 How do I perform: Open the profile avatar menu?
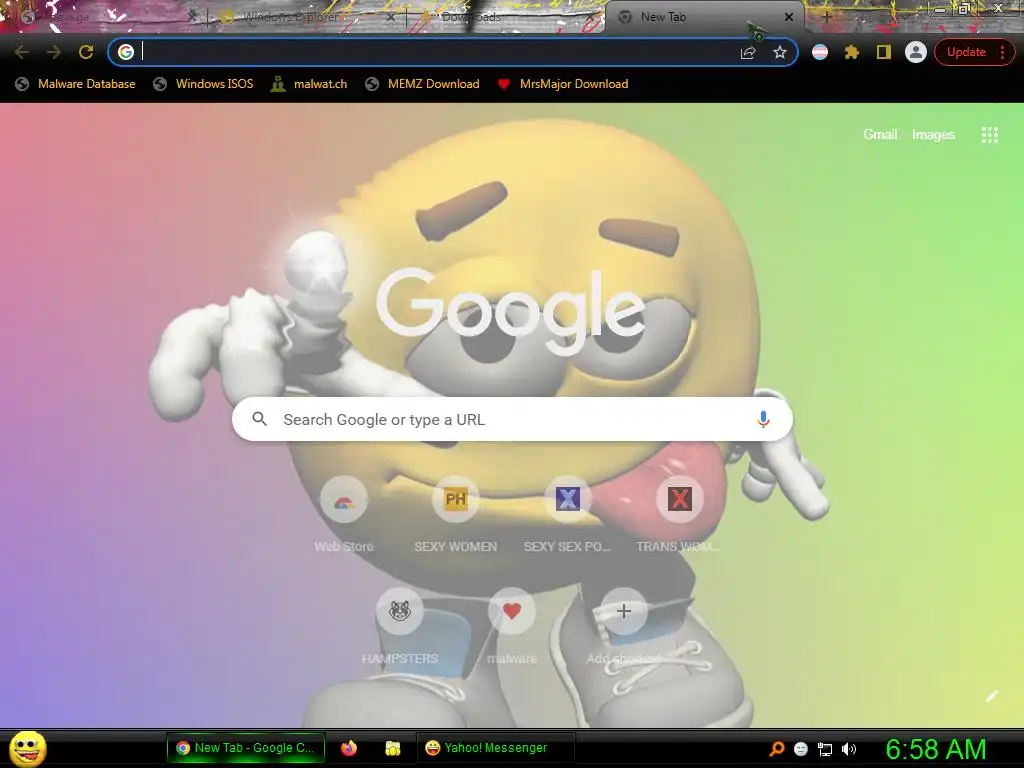(x=916, y=52)
